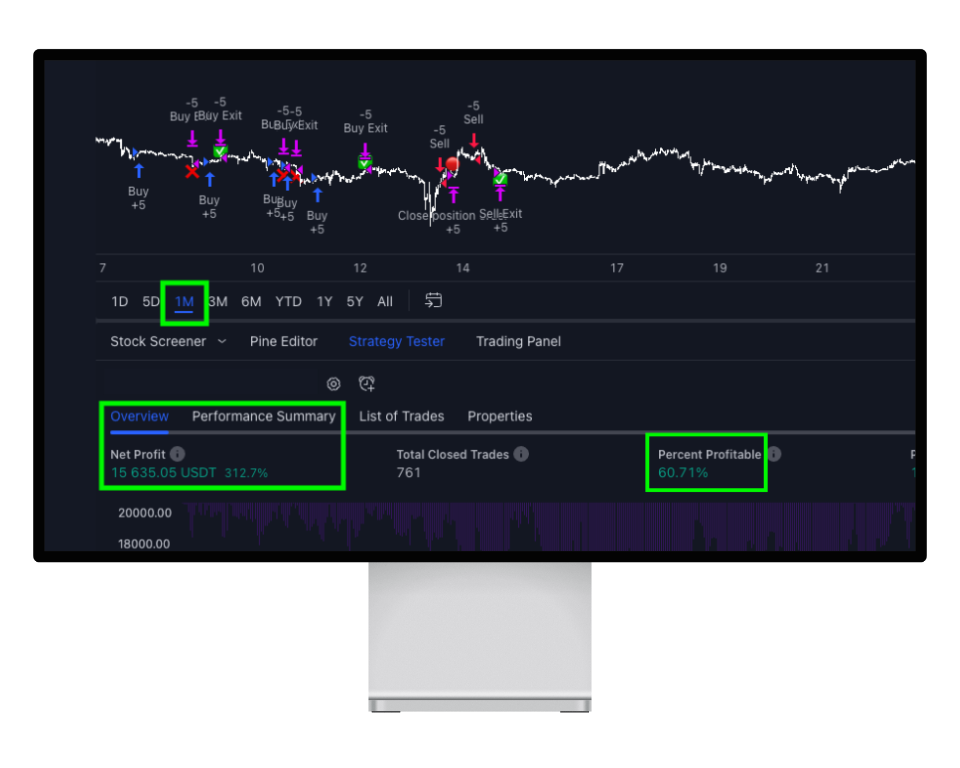Viewport: 960px width, 768px height.
Task: Click the Close position label on the chart
Action: [434, 215]
